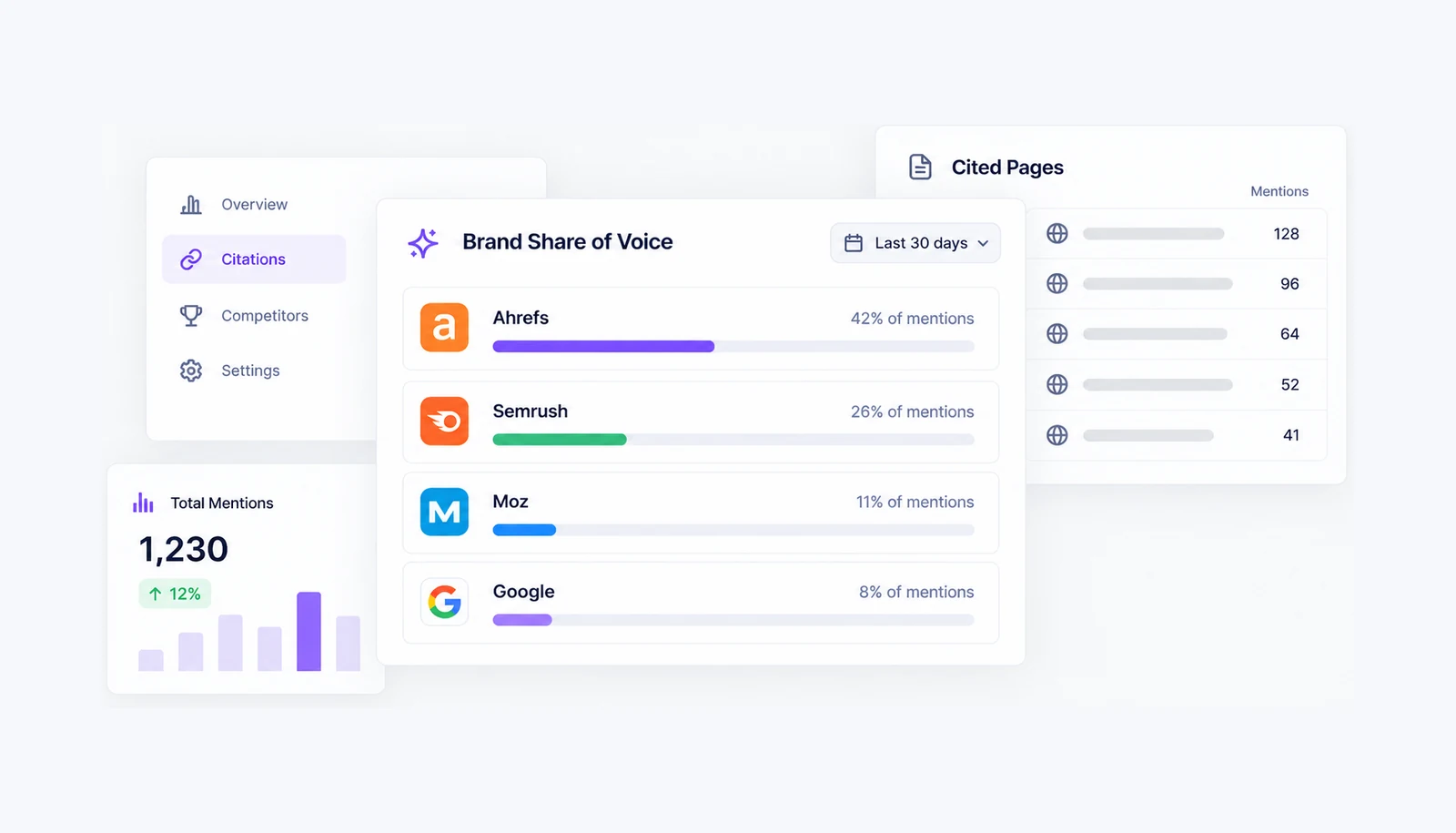Click the globe icon in the 41 mentions row
This screenshot has width=1456, height=833.
coord(1057,435)
